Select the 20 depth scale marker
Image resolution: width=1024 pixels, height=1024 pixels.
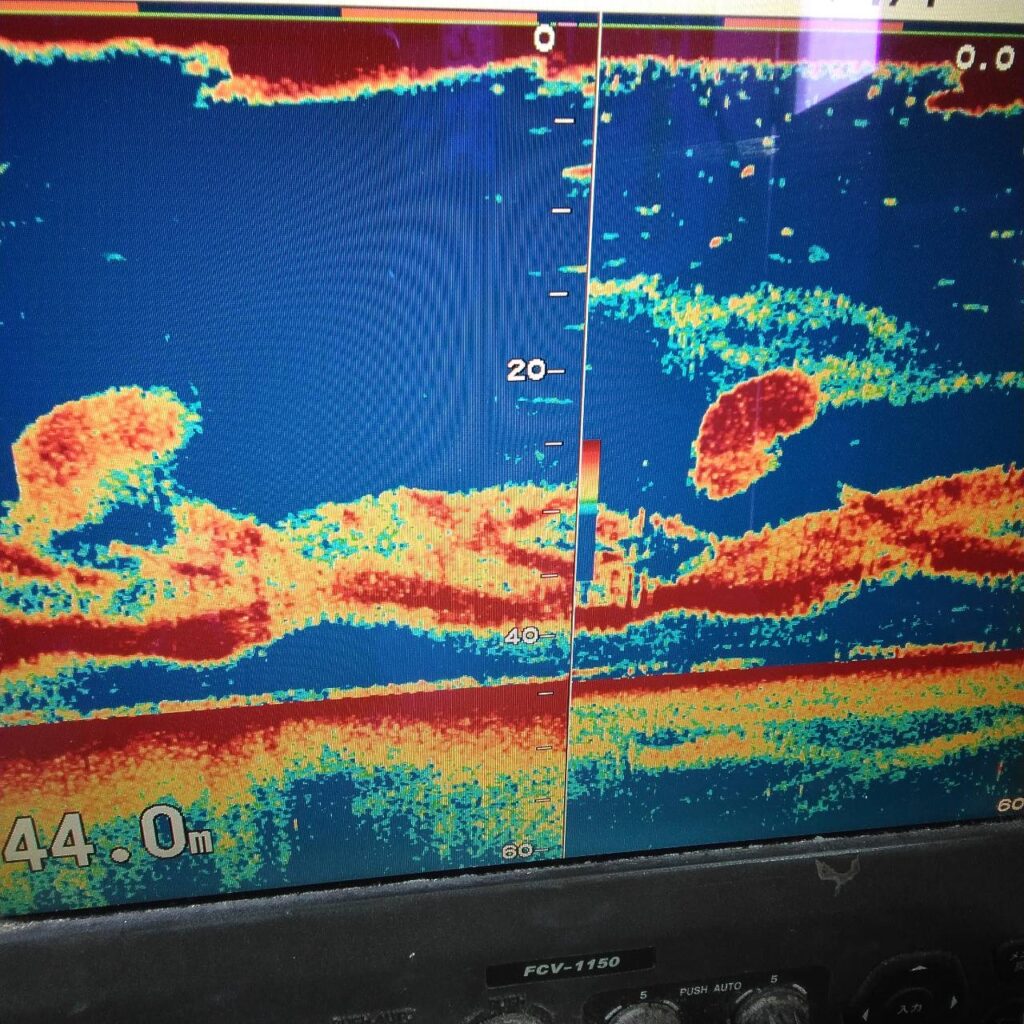(x=527, y=370)
